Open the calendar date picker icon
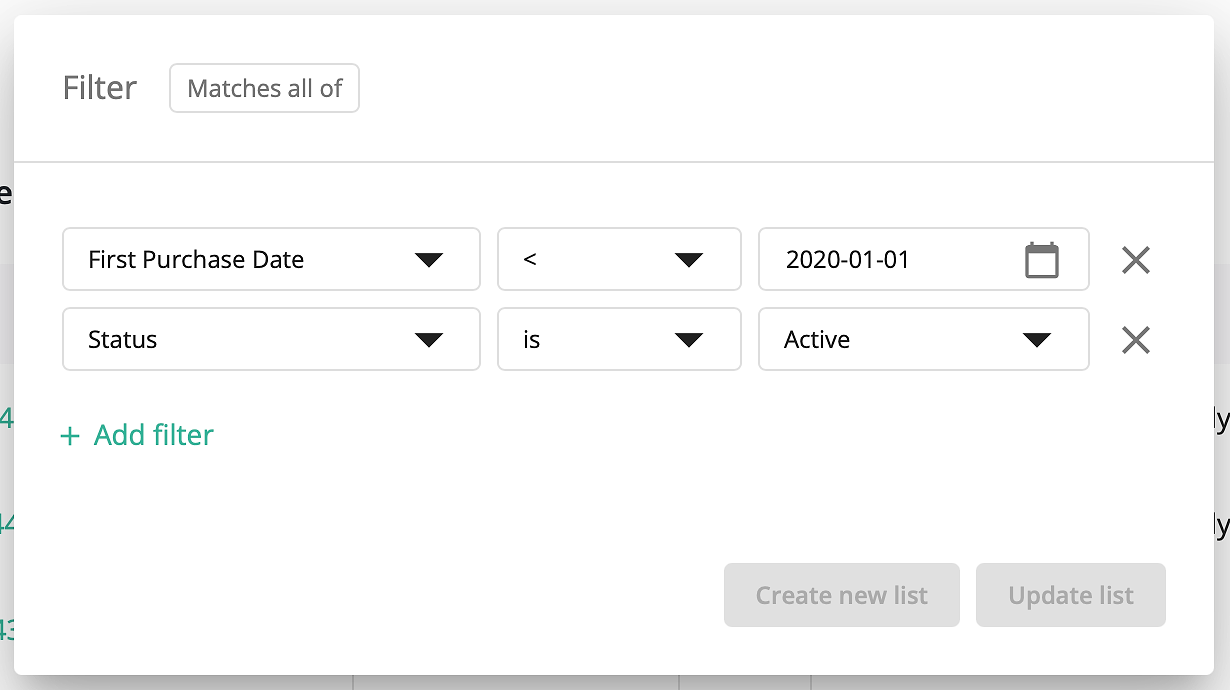Viewport: 1230px width, 690px height. (x=1041, y=260)
